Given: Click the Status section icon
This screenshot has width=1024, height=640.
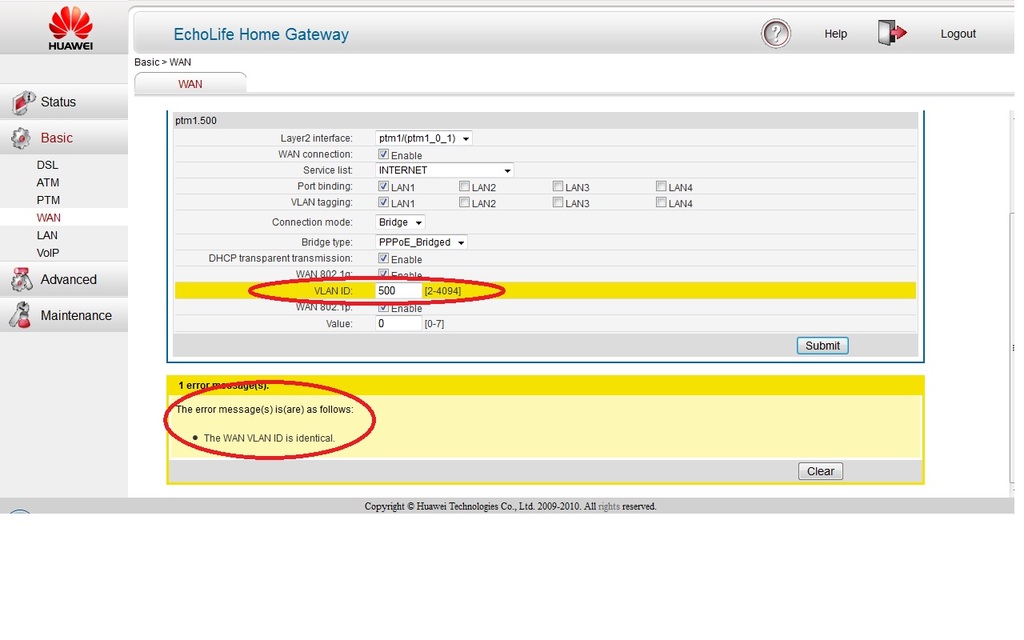Looking at the screenshot, I should point(22,102).
